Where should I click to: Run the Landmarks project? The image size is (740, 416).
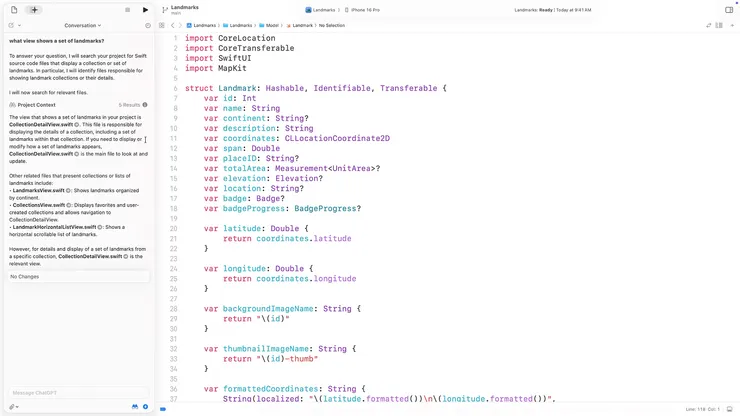click(145, 10)
